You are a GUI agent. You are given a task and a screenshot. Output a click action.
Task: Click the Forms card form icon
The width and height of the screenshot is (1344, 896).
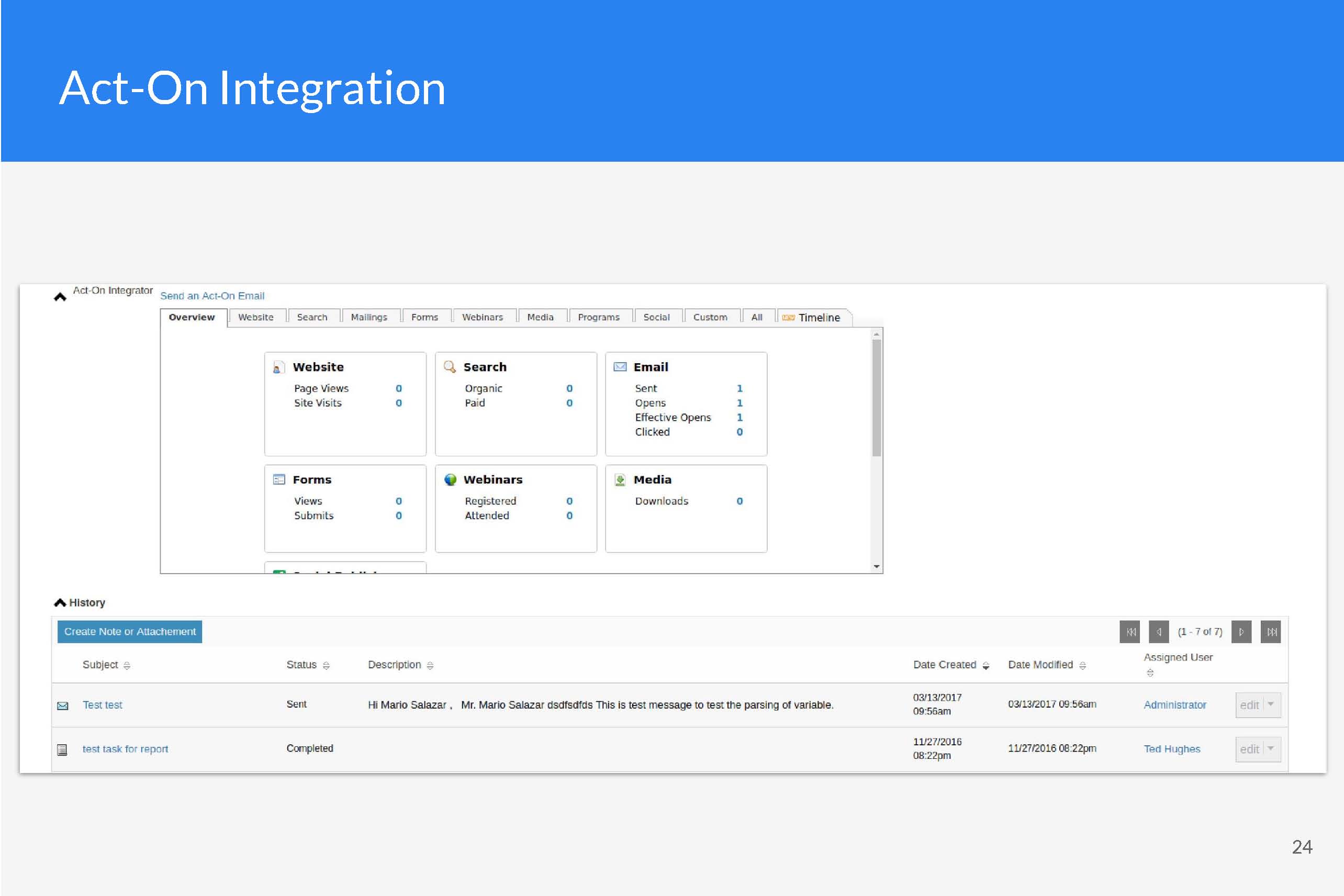click(x=279, y=479)
